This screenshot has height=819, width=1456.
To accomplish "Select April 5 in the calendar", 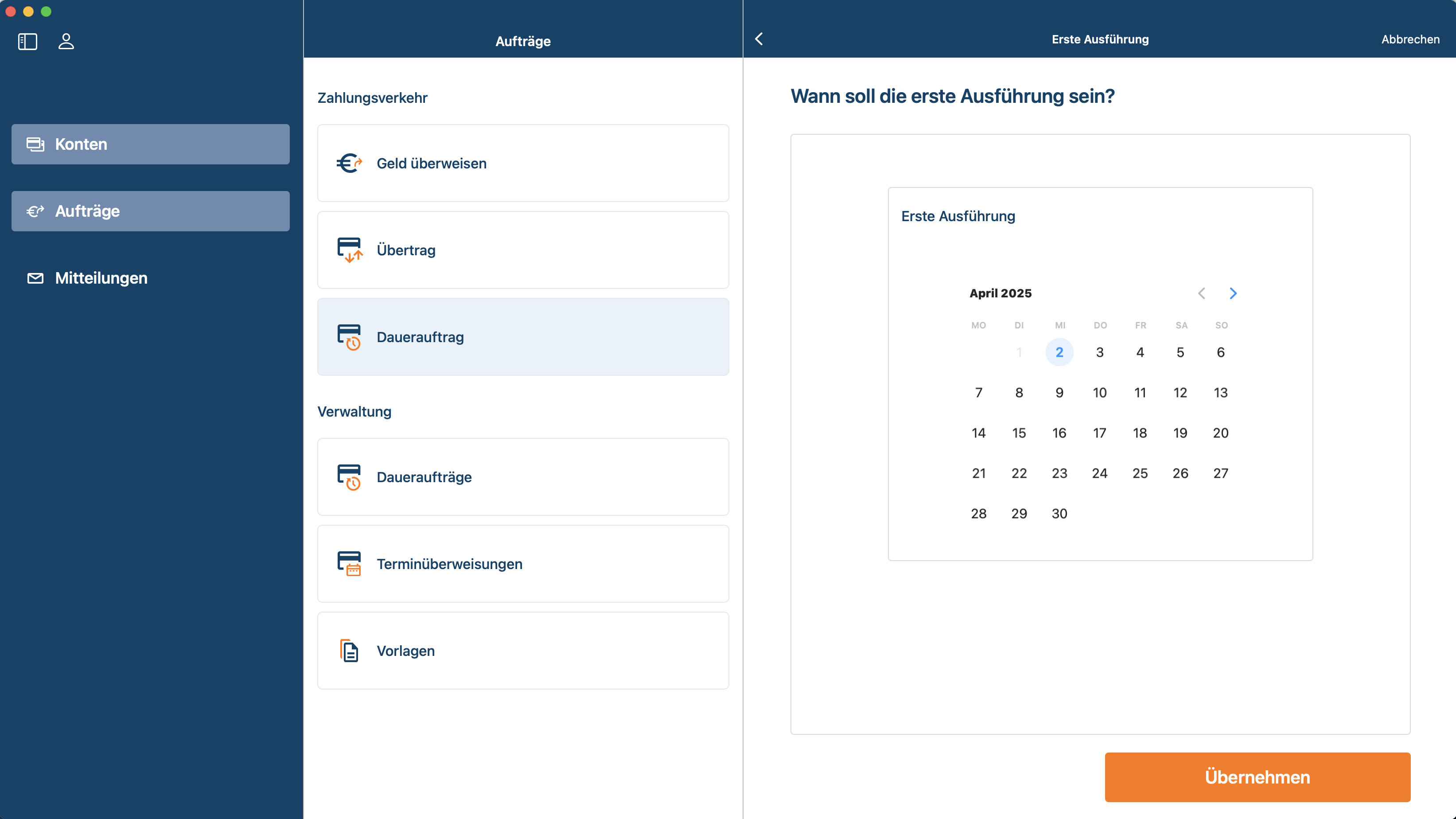I will pos(1180,352).
